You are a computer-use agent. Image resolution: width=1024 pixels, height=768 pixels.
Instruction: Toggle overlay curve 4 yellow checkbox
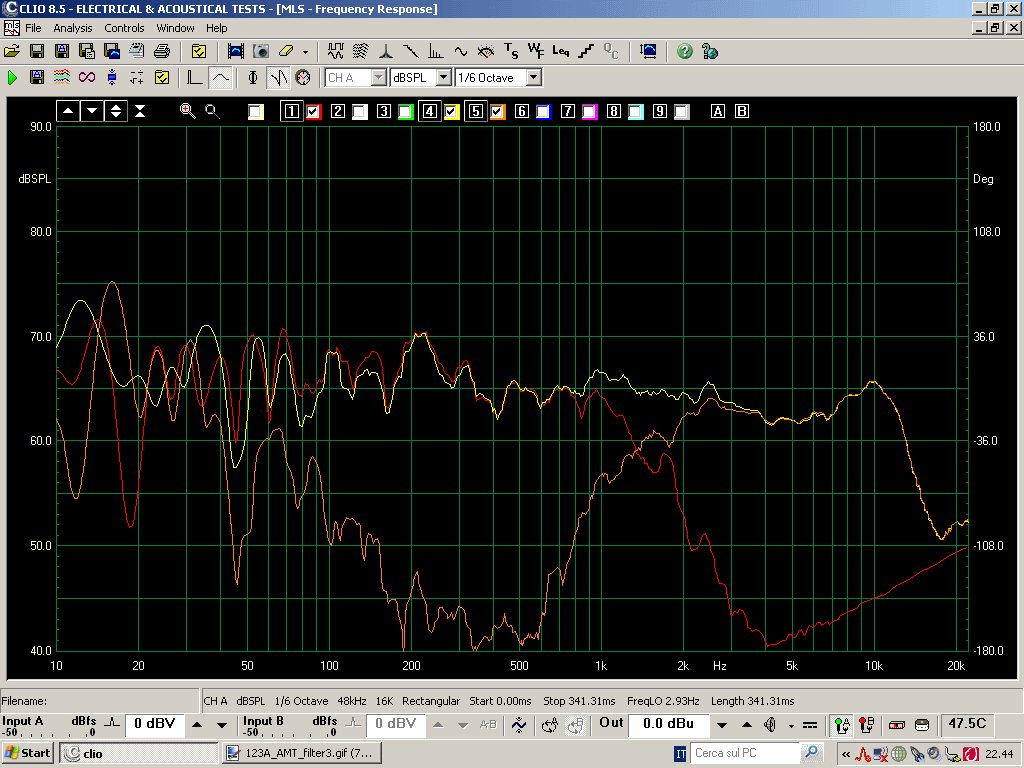coord(451,112)
